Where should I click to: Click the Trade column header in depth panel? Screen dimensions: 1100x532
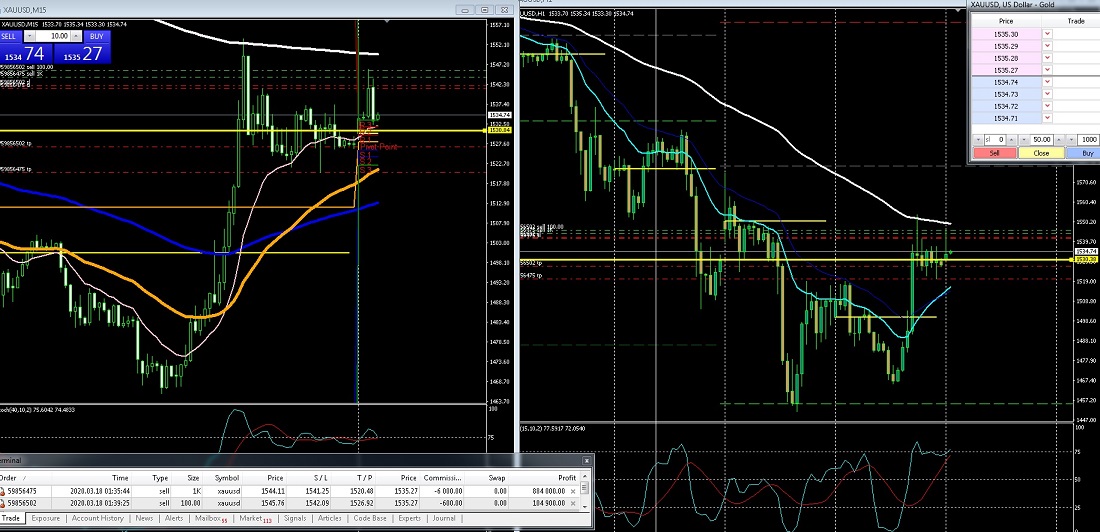click(1075, 21)
